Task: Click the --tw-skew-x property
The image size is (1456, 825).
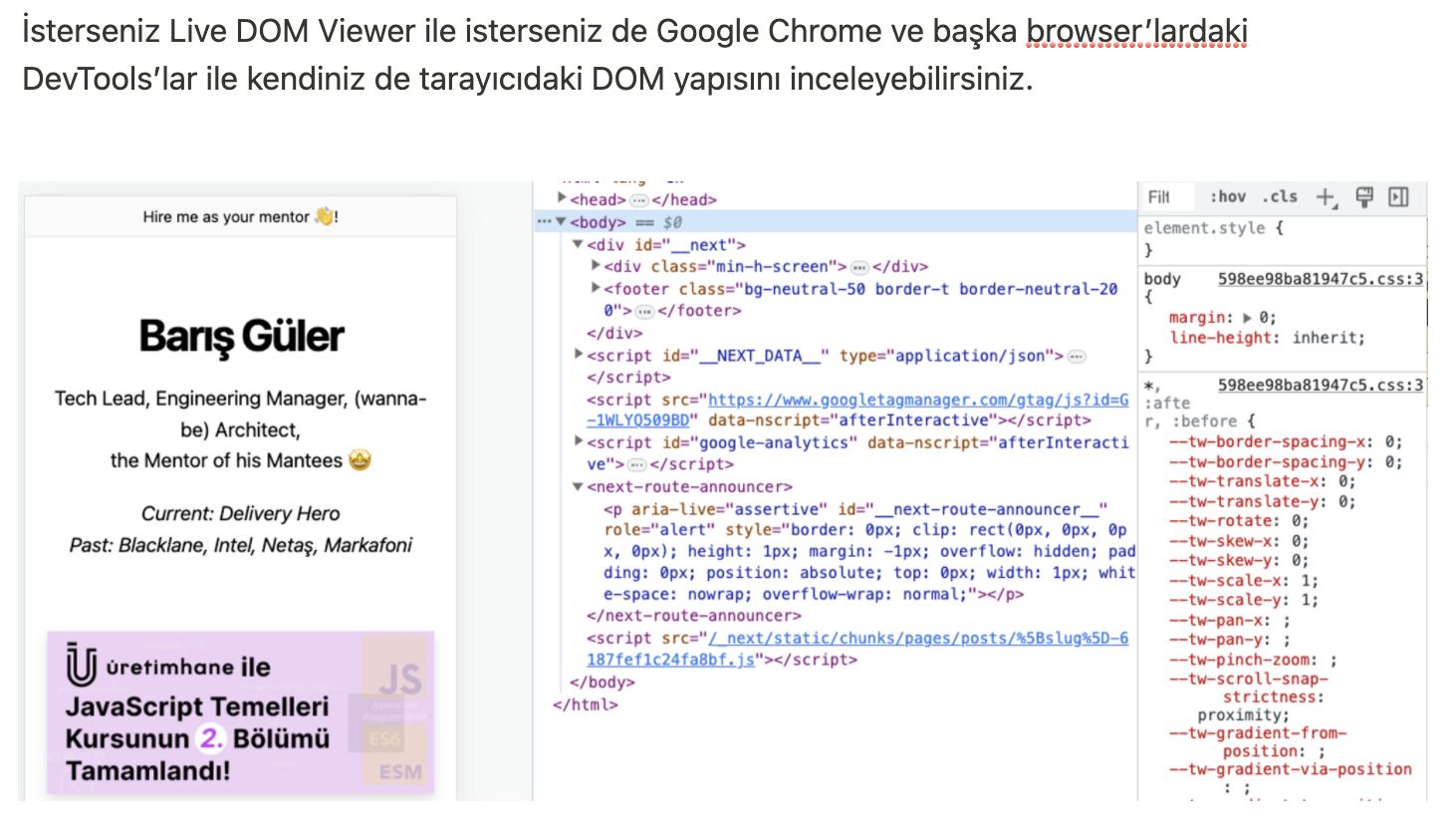Action: click(x=1239, y=541)
